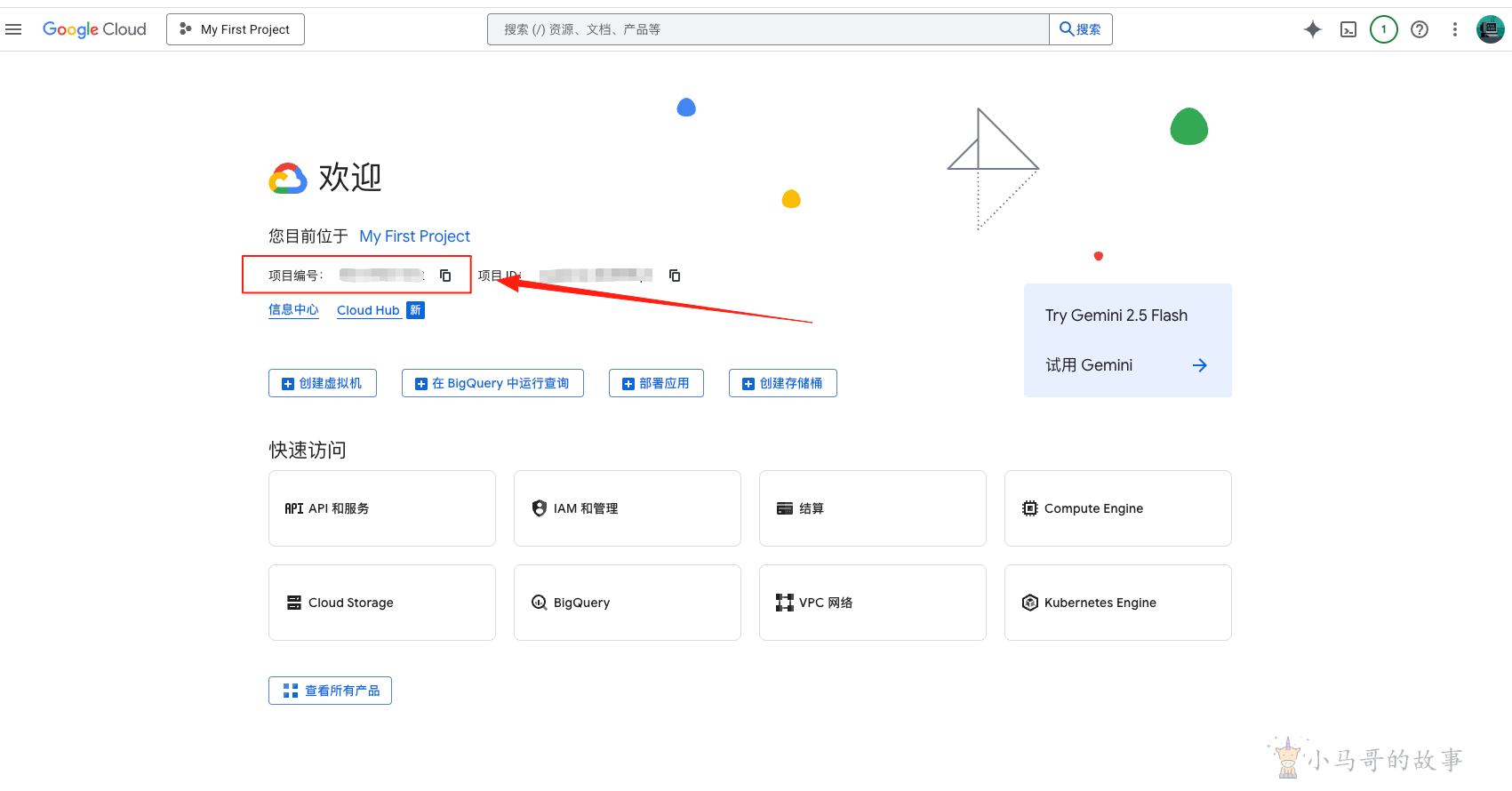Open the Gemini sparkle assistant icon
This screenshot has width=1512, height=791.
[1313, 29]
